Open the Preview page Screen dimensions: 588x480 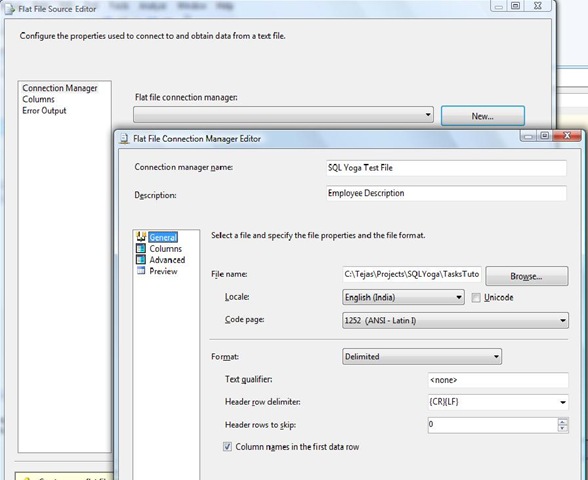(163, 271)
